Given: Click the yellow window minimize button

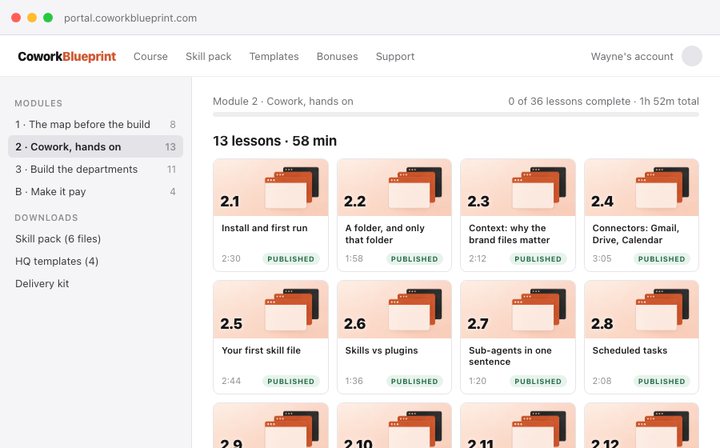Looking at the screenshot, I should pyautogui.click(x=32, y=17).
